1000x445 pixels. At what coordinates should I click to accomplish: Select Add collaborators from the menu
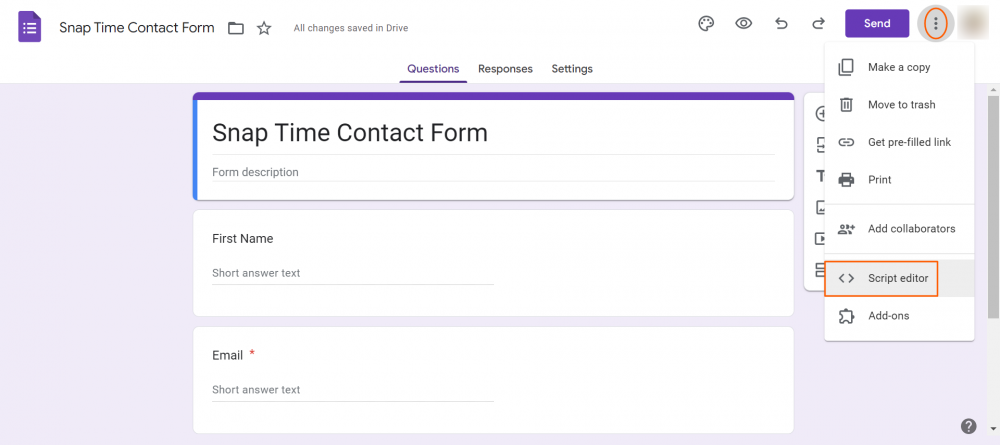[910, 229]
